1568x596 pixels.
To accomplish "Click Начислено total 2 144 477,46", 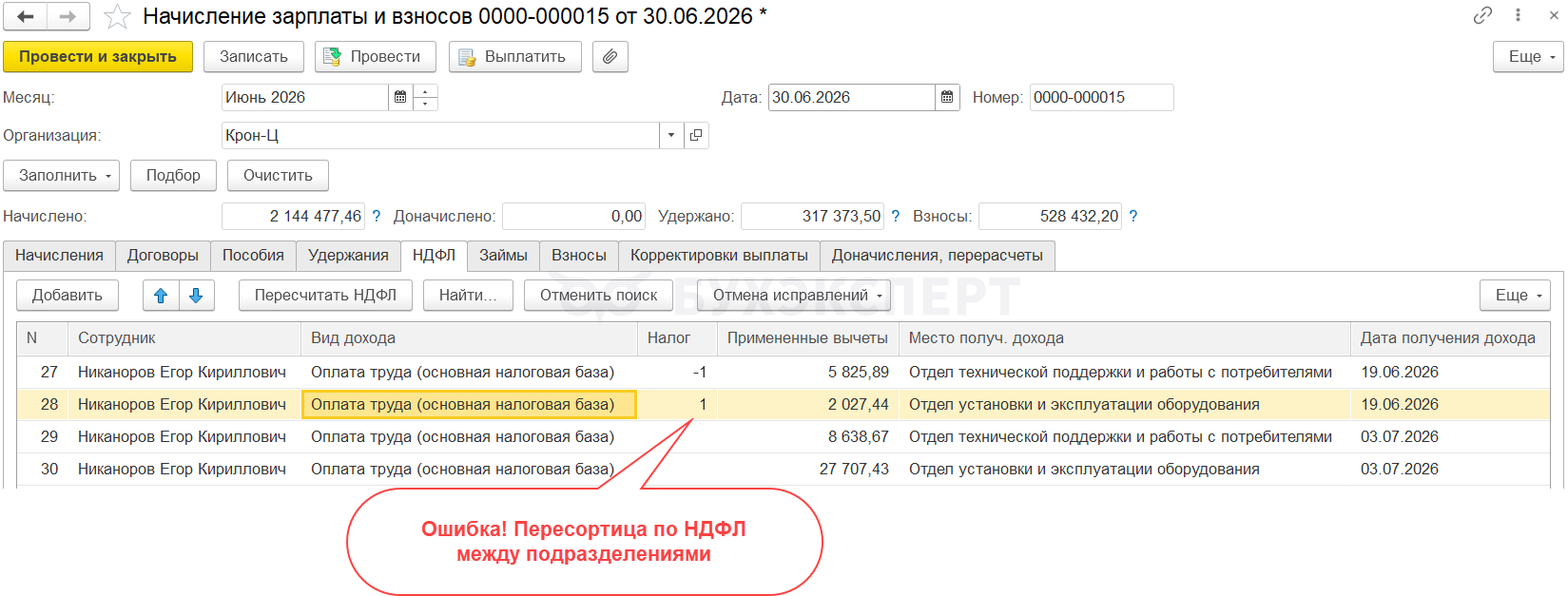I will (x=294, y=217).
